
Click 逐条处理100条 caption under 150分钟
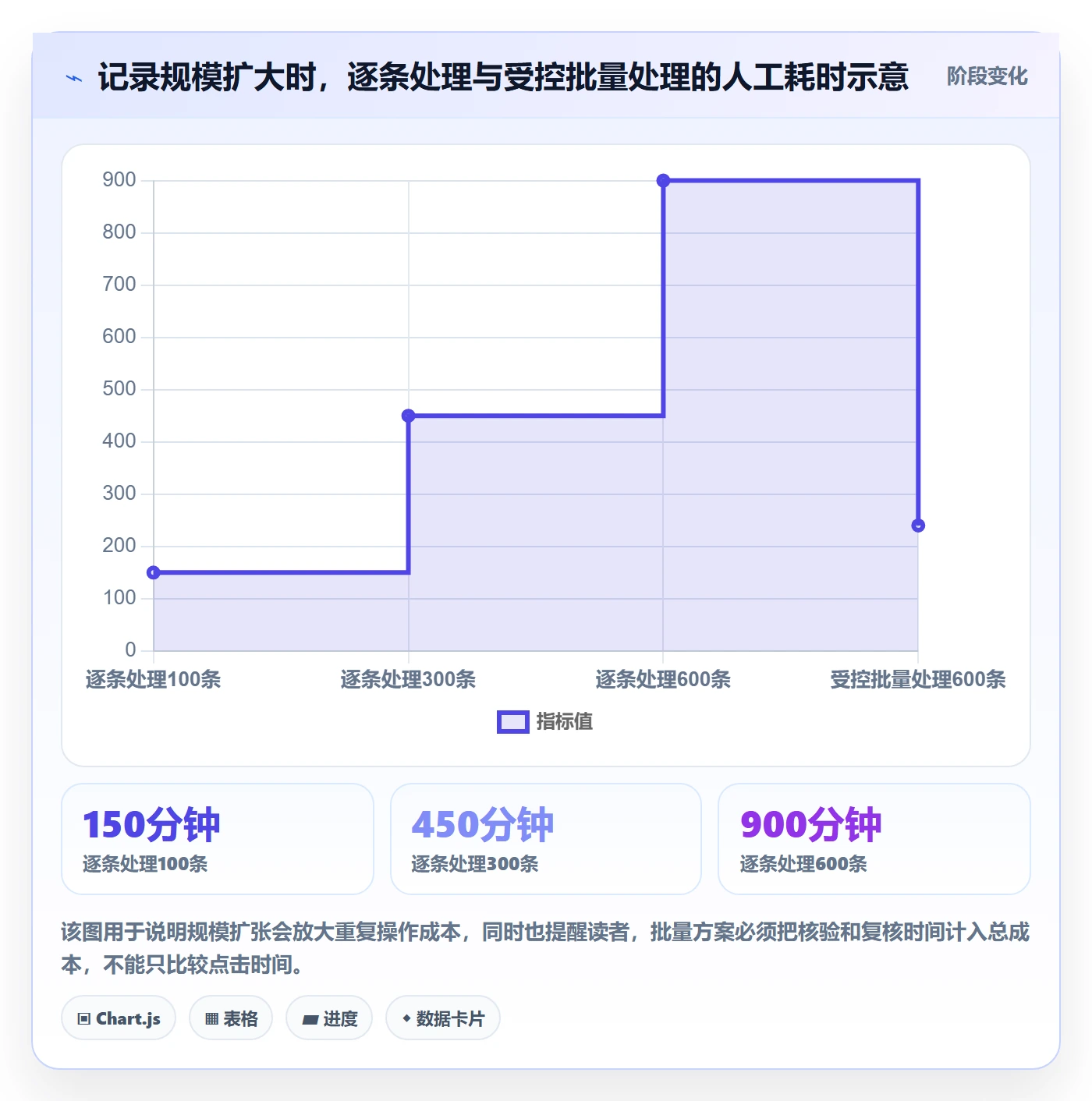[x=145, y=864]
